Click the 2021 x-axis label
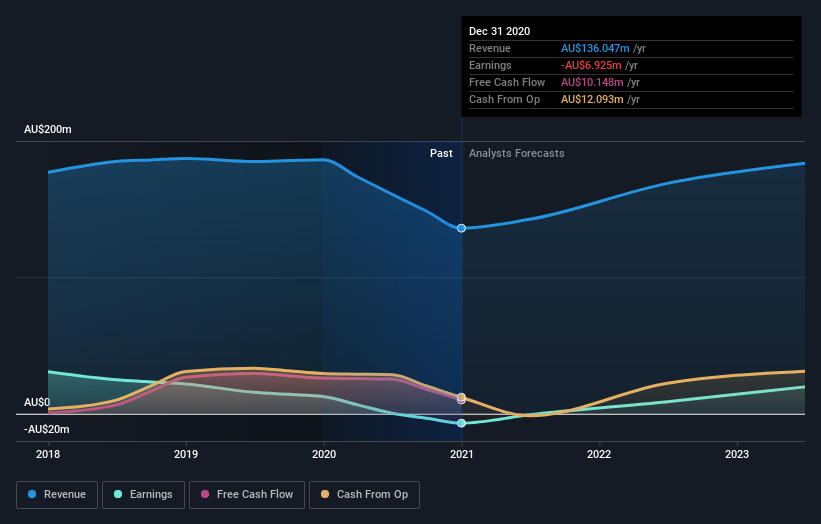This screenshot has width=821, height=524. pos(462,454)
